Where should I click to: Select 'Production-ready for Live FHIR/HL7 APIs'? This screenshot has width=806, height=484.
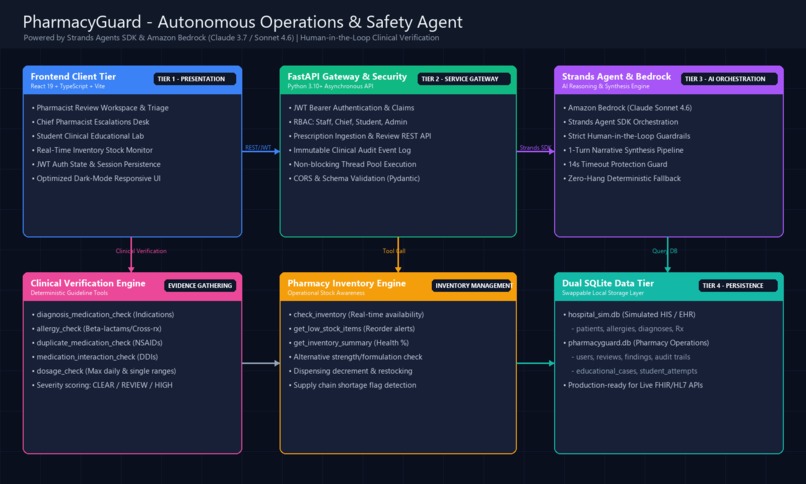633,385
